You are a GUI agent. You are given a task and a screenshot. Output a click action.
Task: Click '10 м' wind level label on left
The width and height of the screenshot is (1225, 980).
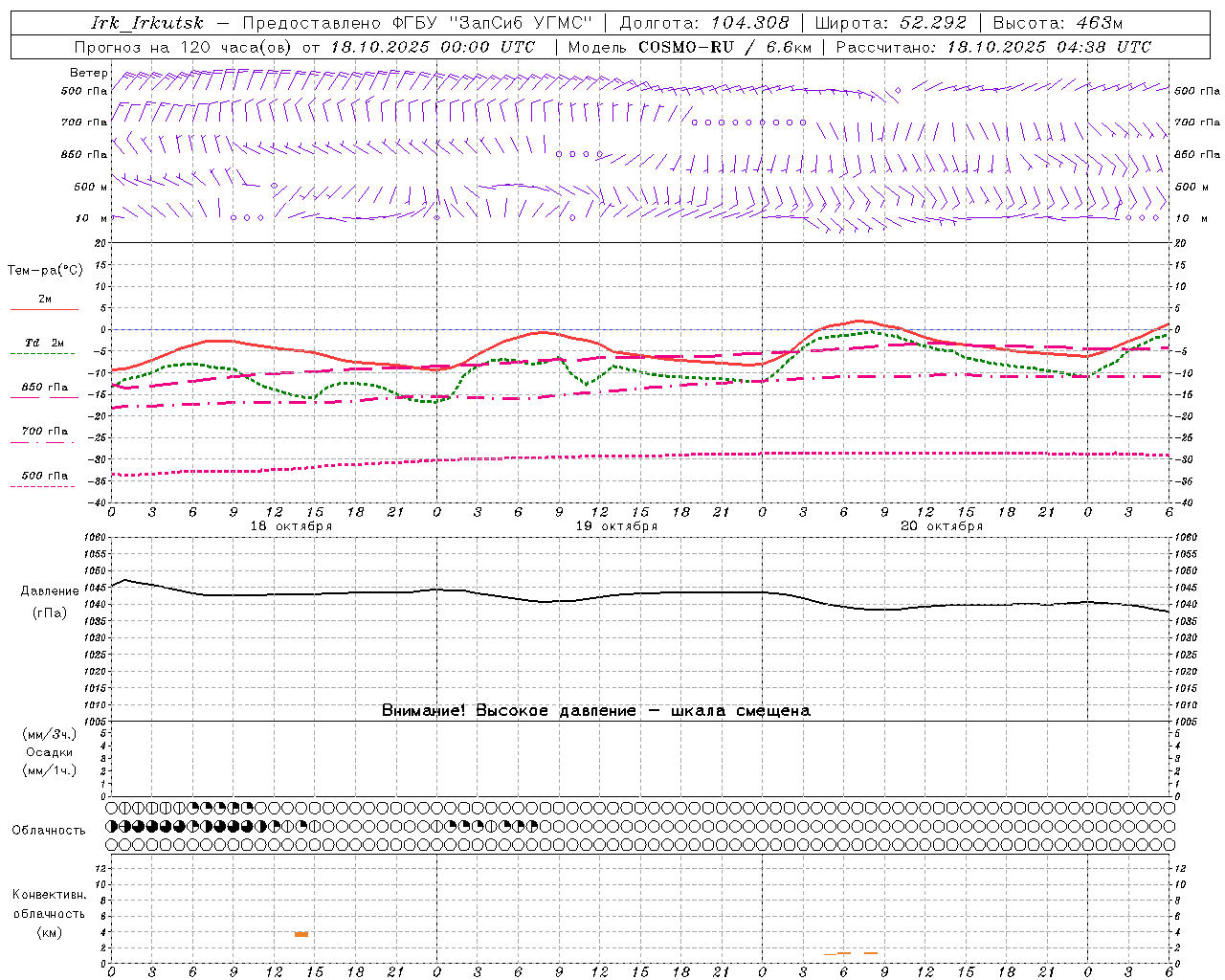91,218
